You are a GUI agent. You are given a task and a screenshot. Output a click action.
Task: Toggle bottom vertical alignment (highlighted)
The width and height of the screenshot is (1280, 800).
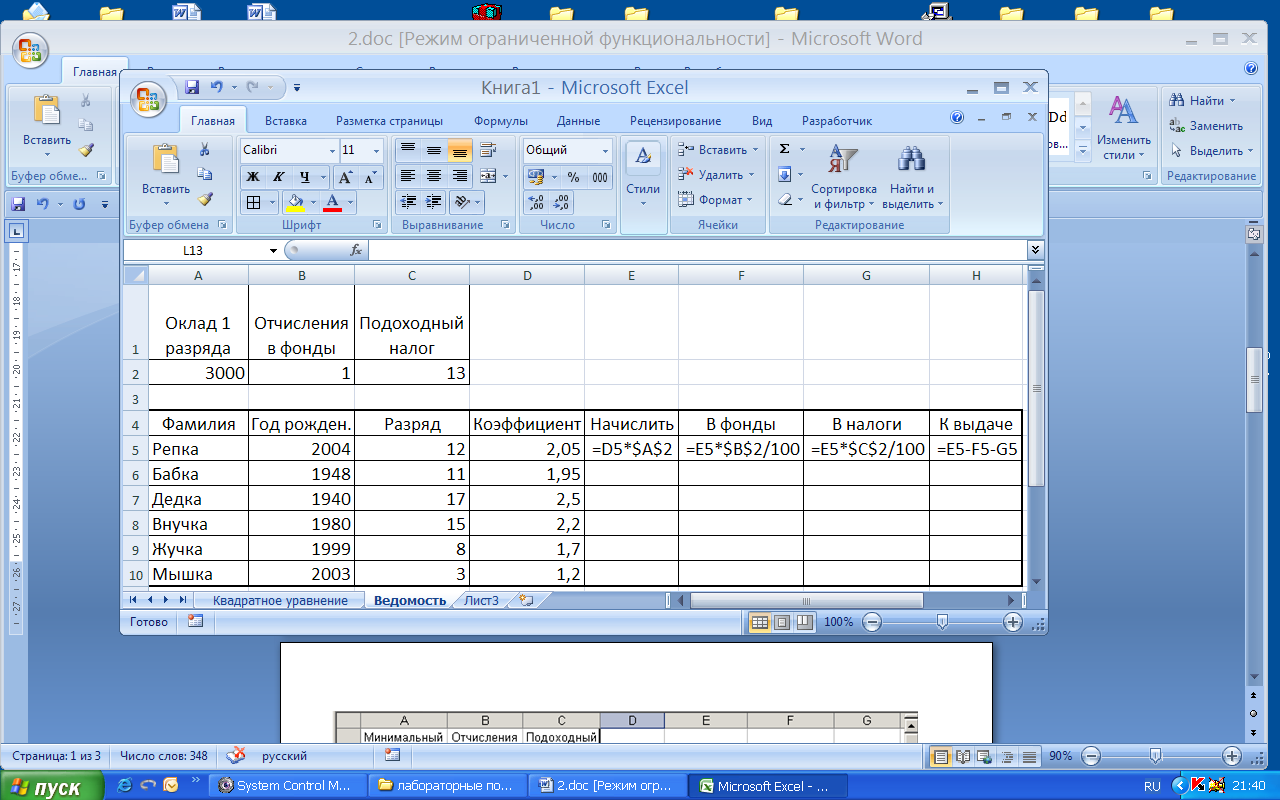[x=460, y=151]
